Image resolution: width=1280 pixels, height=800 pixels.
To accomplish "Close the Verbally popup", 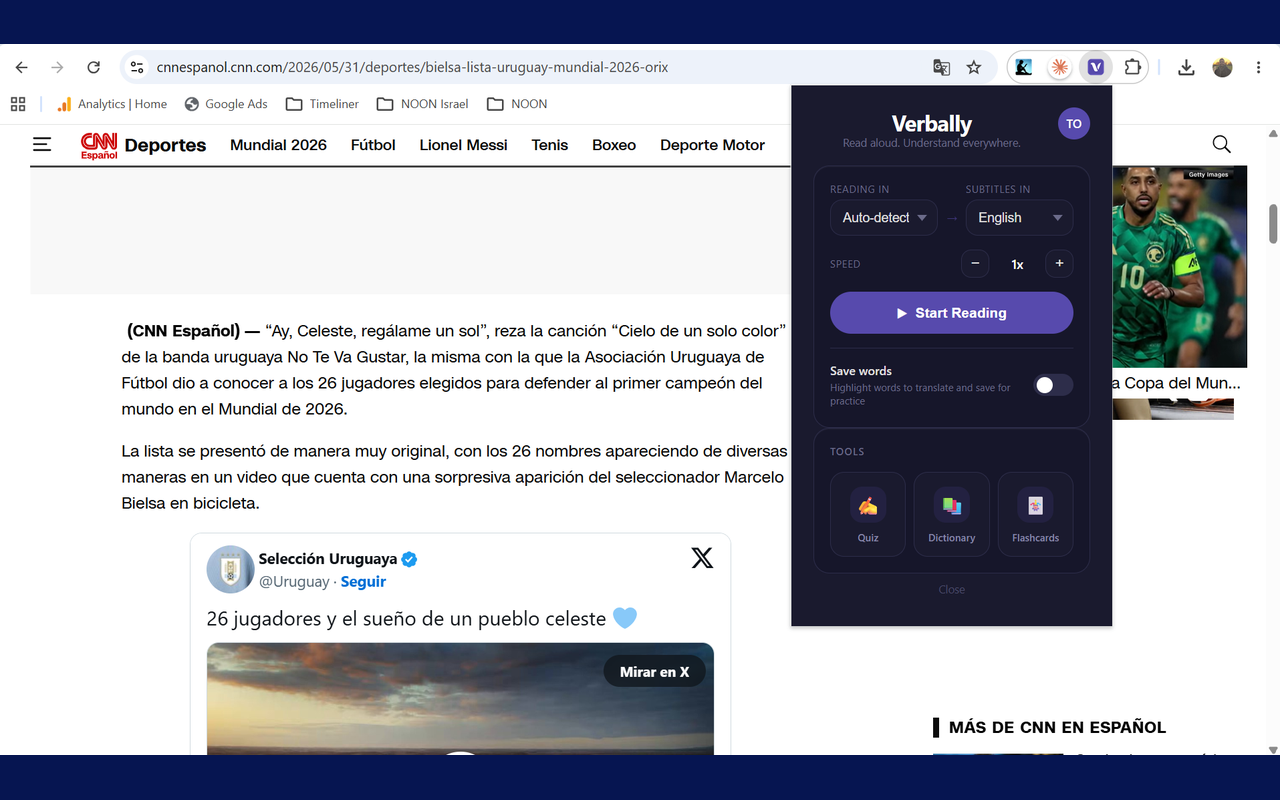I will (951, 589).
